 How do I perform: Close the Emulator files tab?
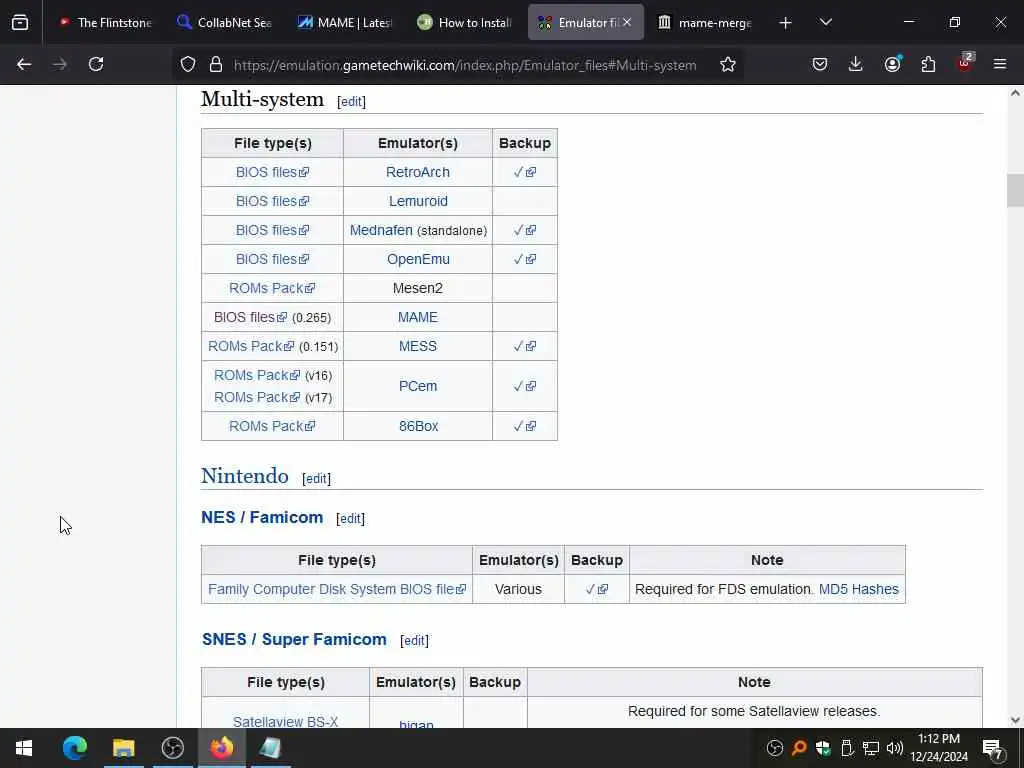(627, 22)
